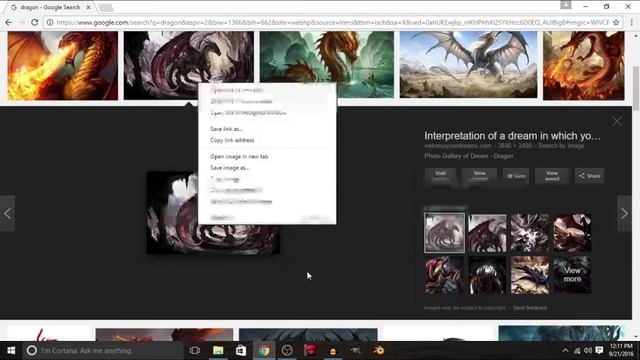Click the star Save button
Image resolution: width=640 pixels, height=360 pixels.
pyautogui.click(x=516, y=176)
